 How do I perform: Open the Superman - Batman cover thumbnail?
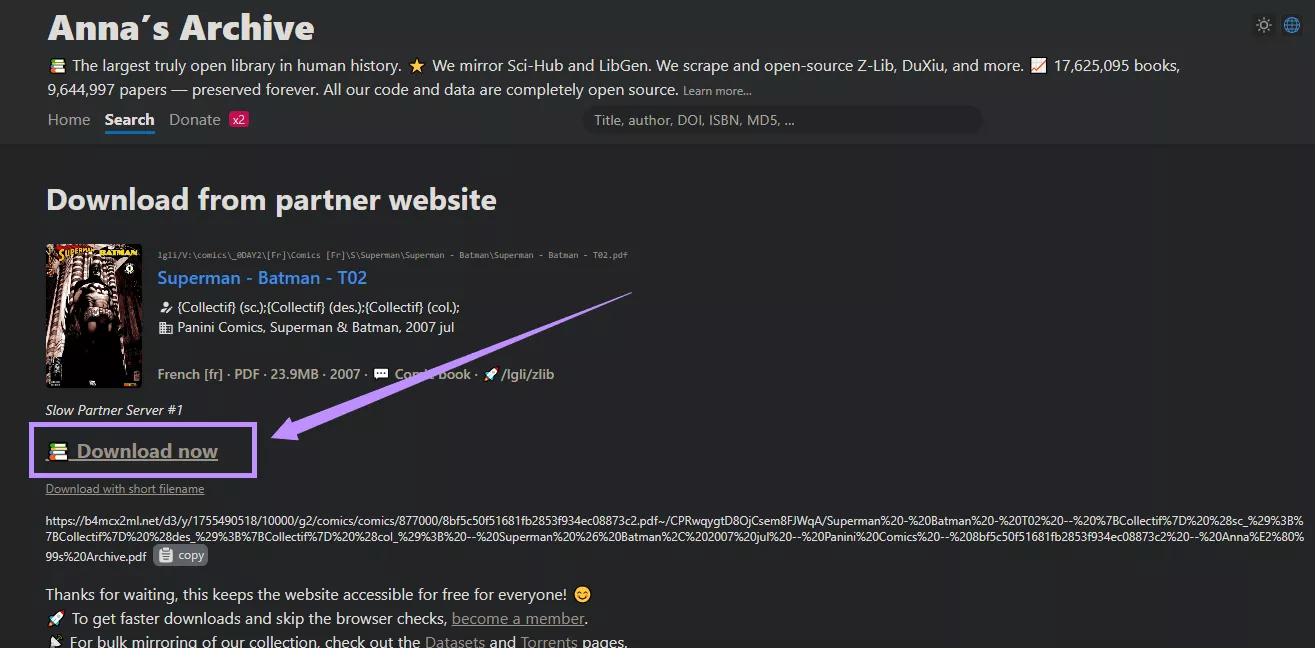tap(80, 315)
